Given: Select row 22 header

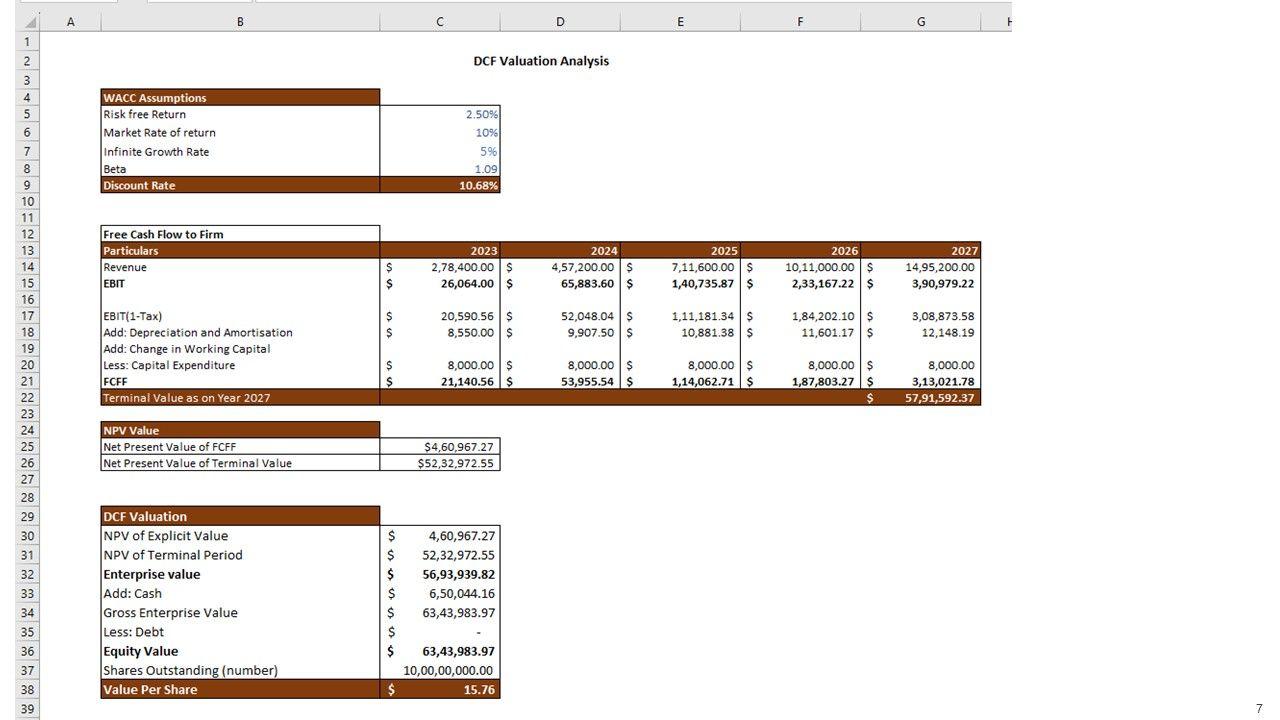Looking at the screenshot, I should (28, 397).
